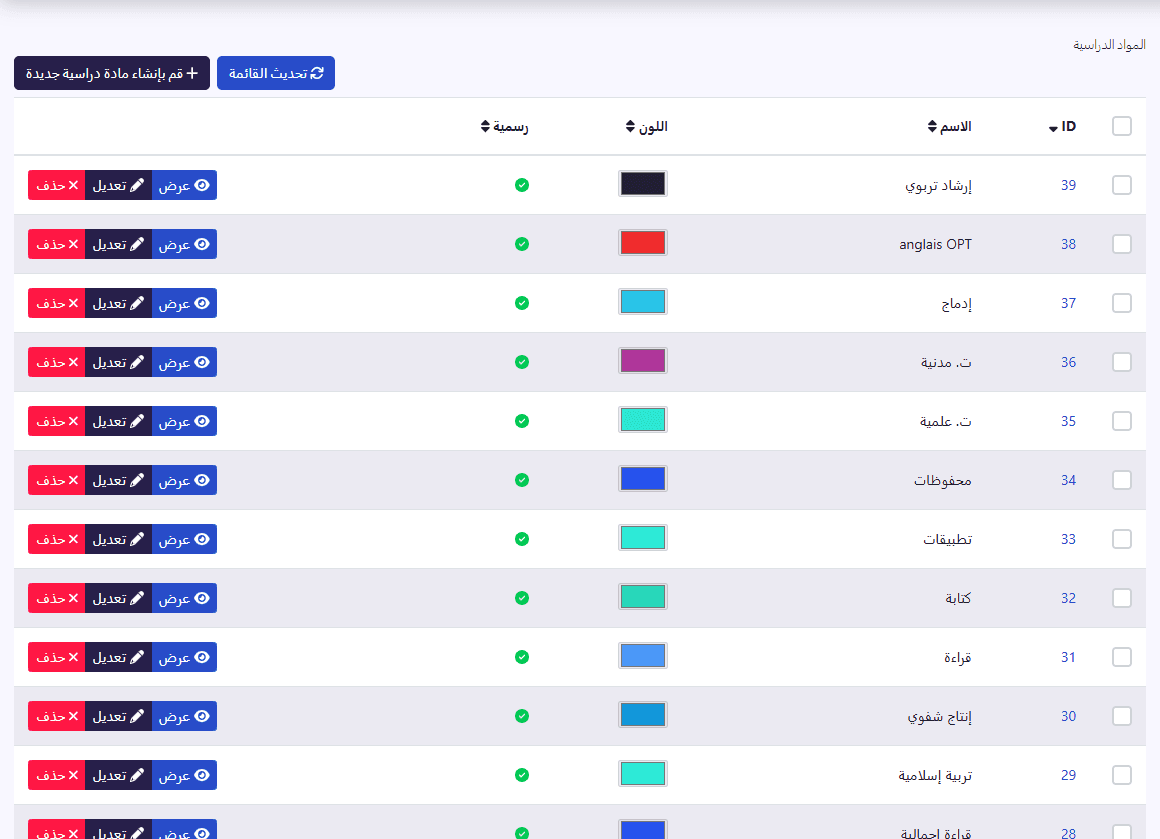Image resolution: width=1160 pixels, height=839 pixels.
Task: Delete the تطبيقات row using حذف
Action: click(57, 539)
